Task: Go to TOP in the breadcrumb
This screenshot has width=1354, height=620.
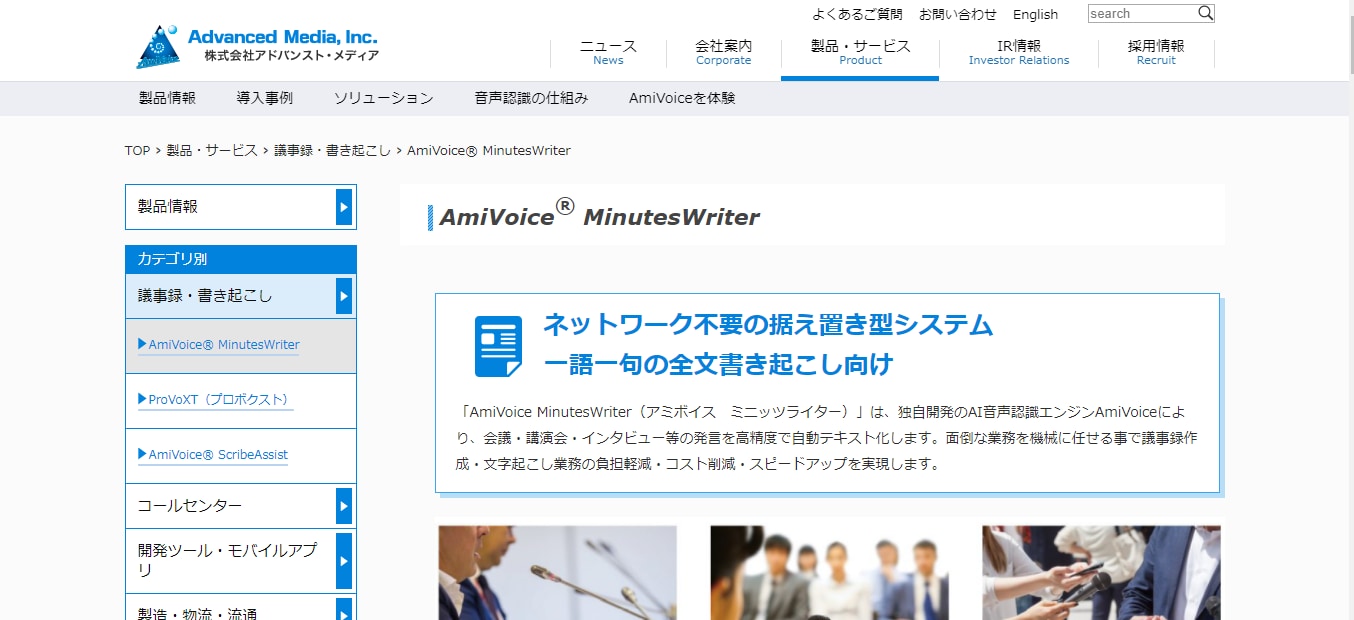Action: (137, 151)
